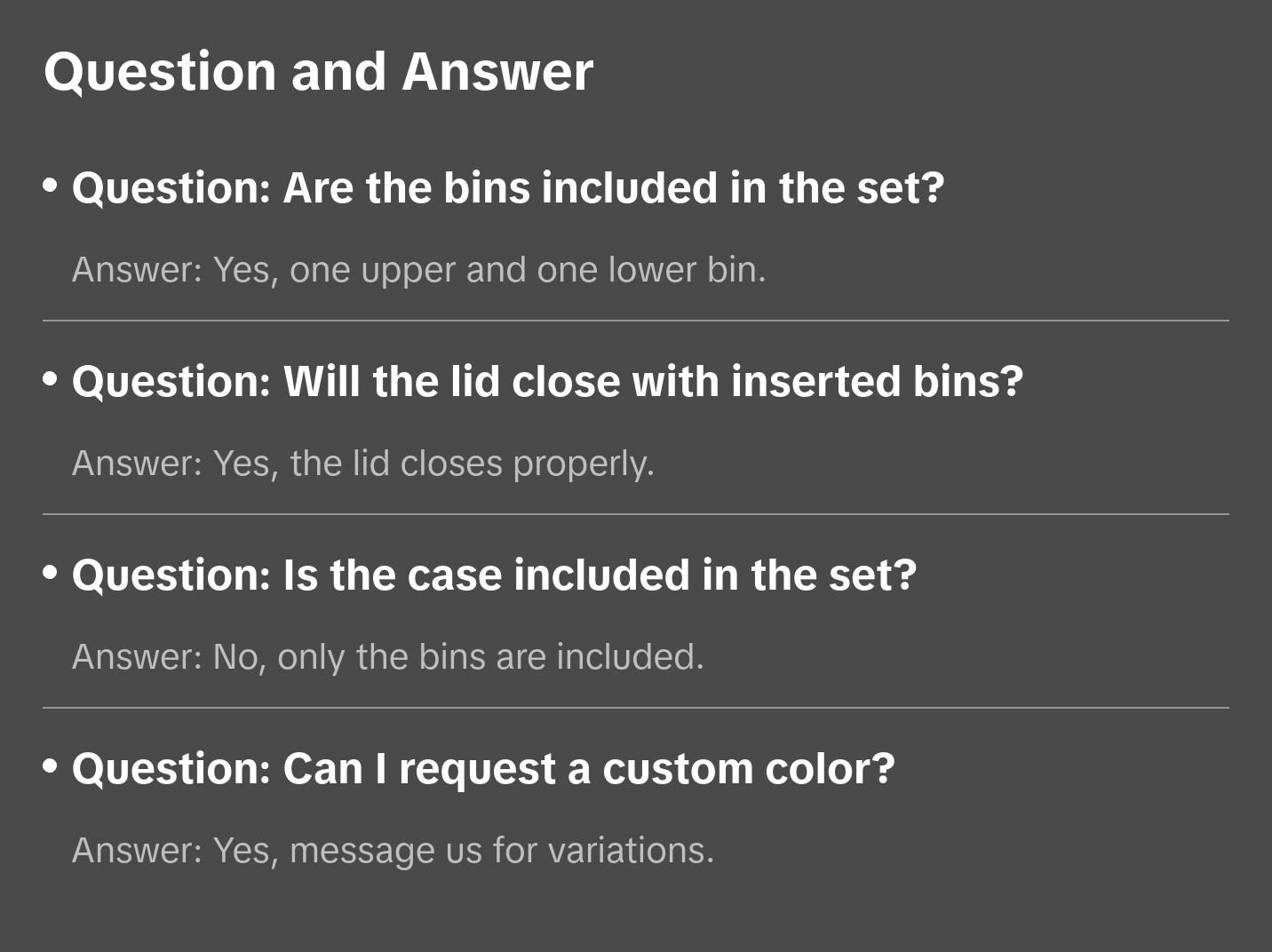Image resolution: width=1272 pixels, height=952 pixels.
Task: Click the 'Answer:' label before 'Yes, message us'
Action: (x=138, y=851)
